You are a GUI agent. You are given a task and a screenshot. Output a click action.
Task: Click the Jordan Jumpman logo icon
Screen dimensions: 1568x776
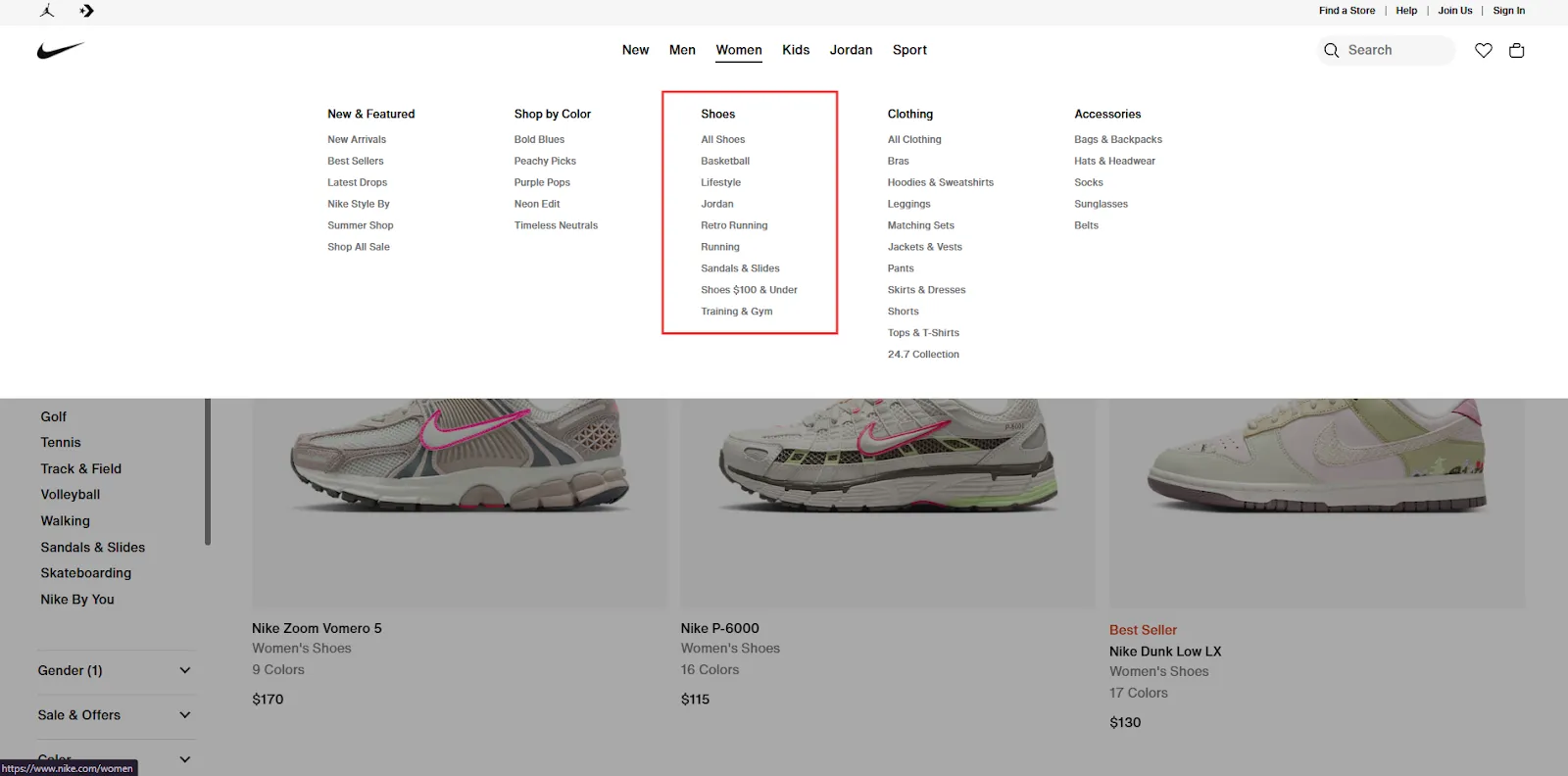click(47, 11)
